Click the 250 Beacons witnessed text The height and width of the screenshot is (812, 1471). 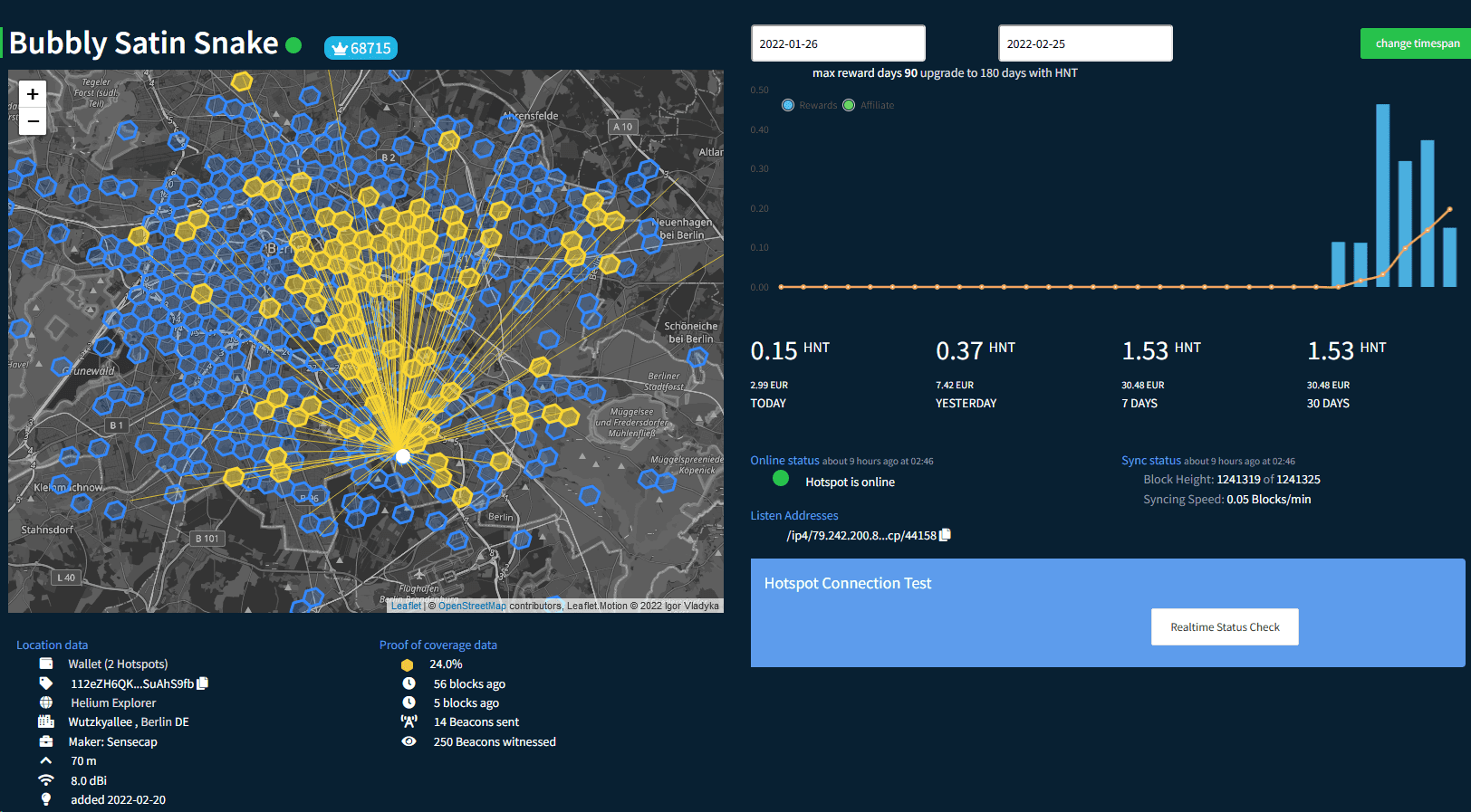(495, 741)
